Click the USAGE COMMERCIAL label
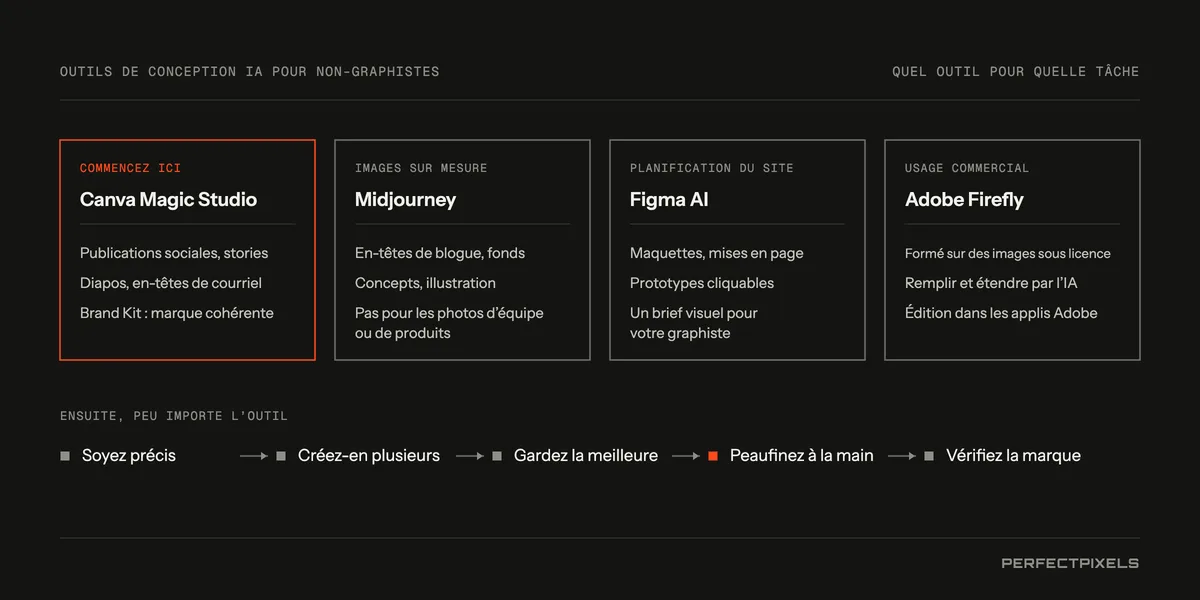Viewport: 1200px width, 600px height. click(x=966, y=168)
